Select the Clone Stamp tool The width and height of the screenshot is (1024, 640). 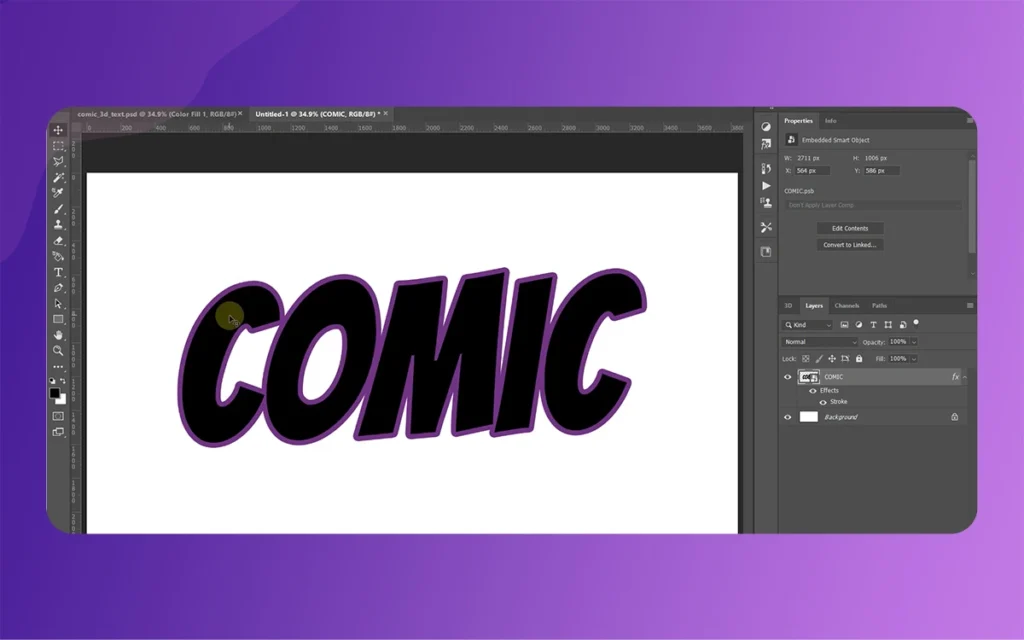coord(58,225)
